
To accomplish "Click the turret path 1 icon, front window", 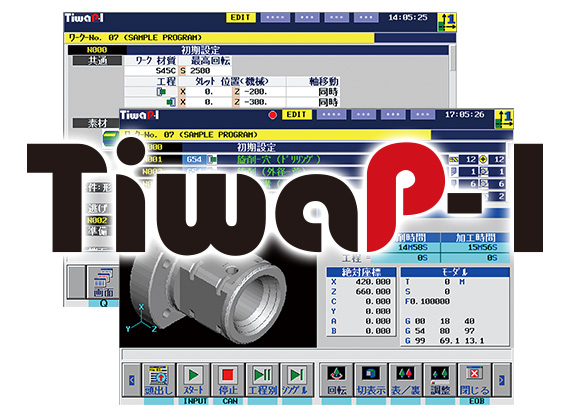I will click(504, 119).
